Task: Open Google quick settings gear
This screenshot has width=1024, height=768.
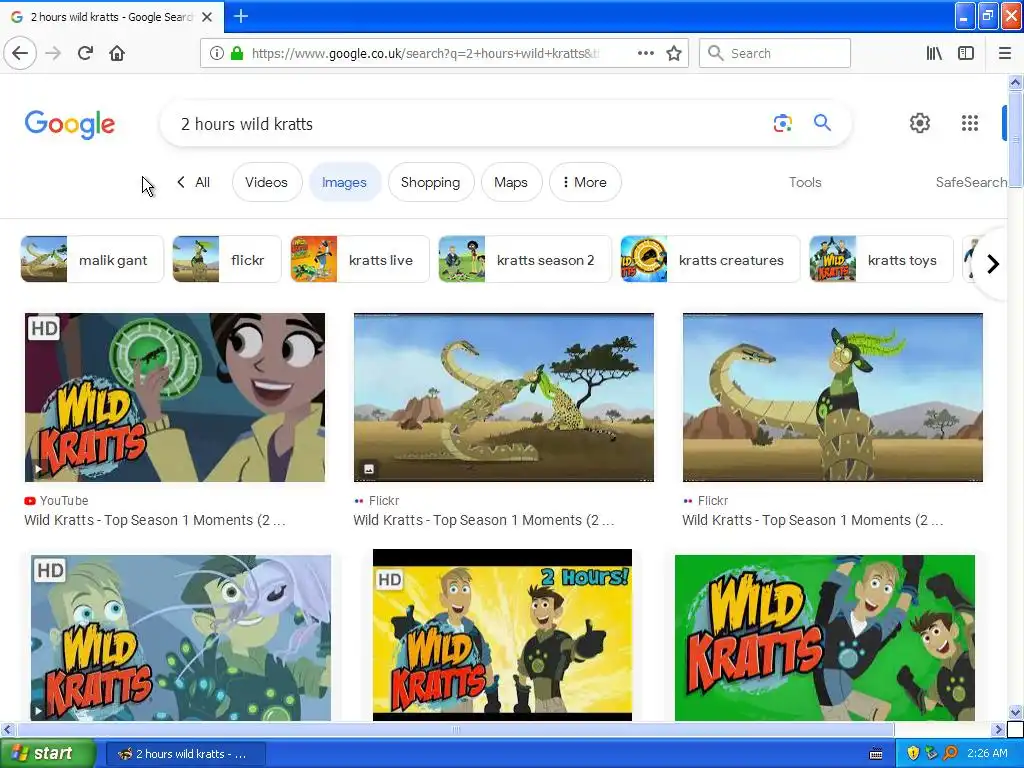Action: coord(920,123)
